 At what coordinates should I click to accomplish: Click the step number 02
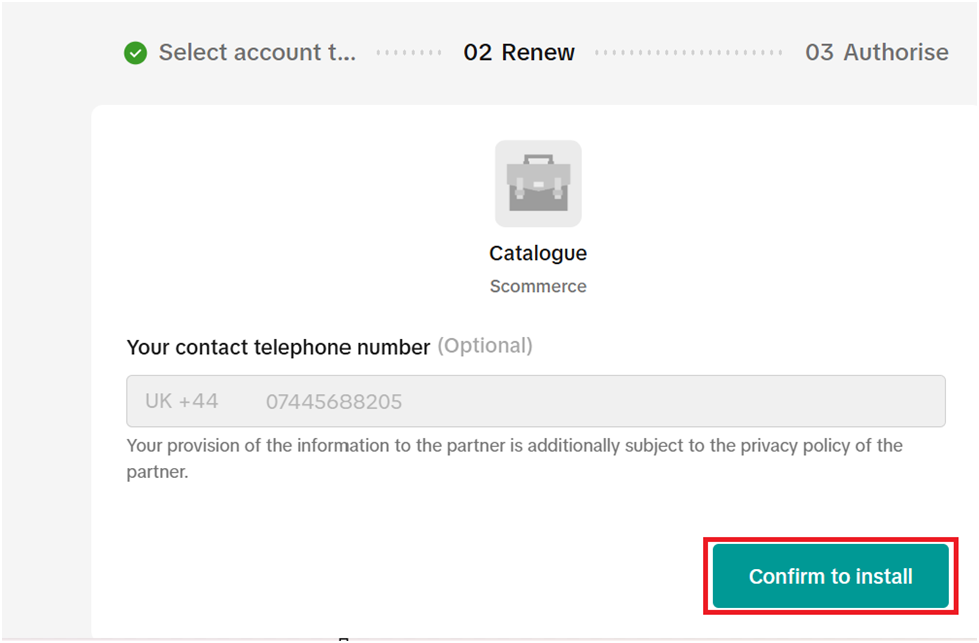[478, 53]
